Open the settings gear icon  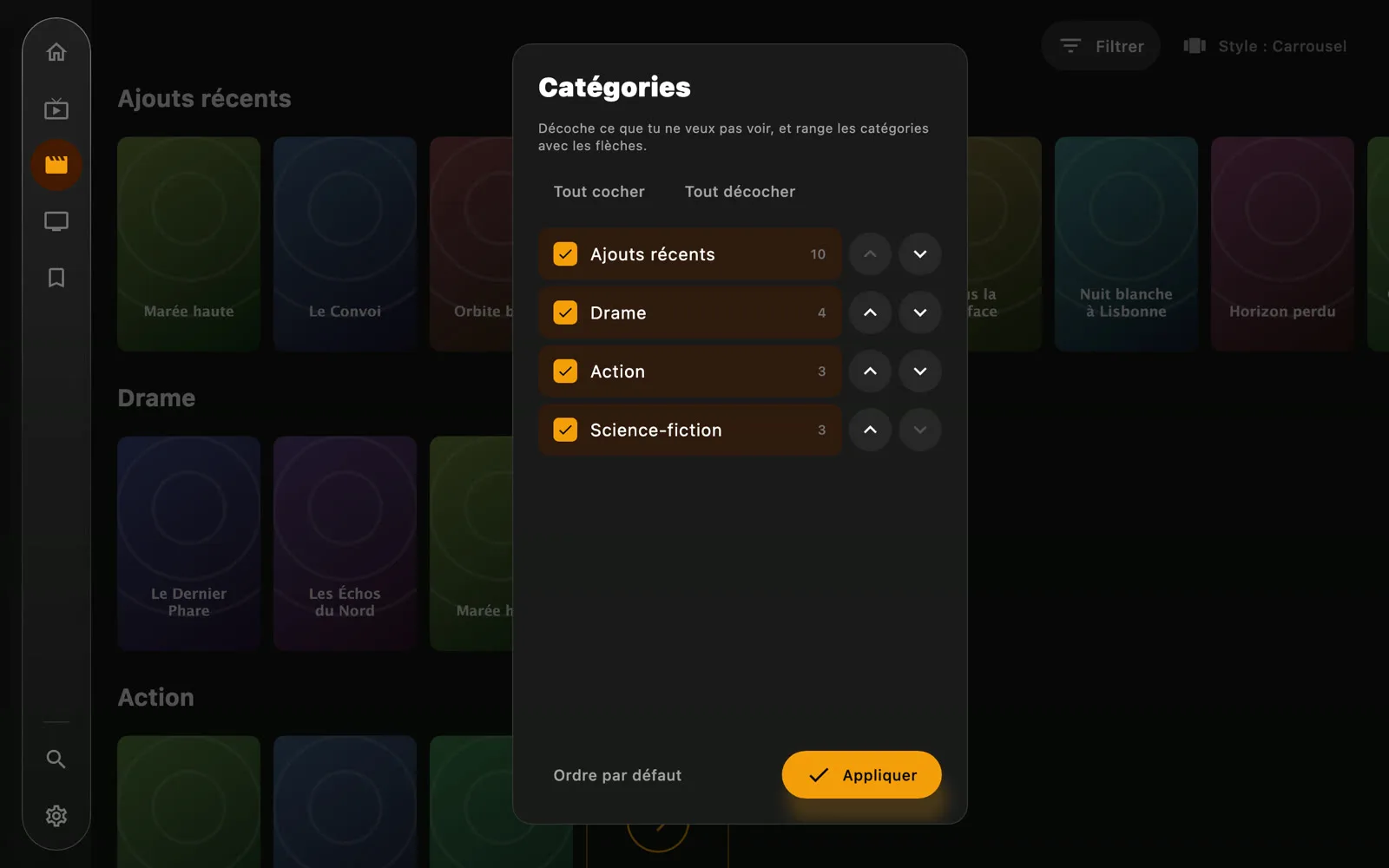point(56,816)
